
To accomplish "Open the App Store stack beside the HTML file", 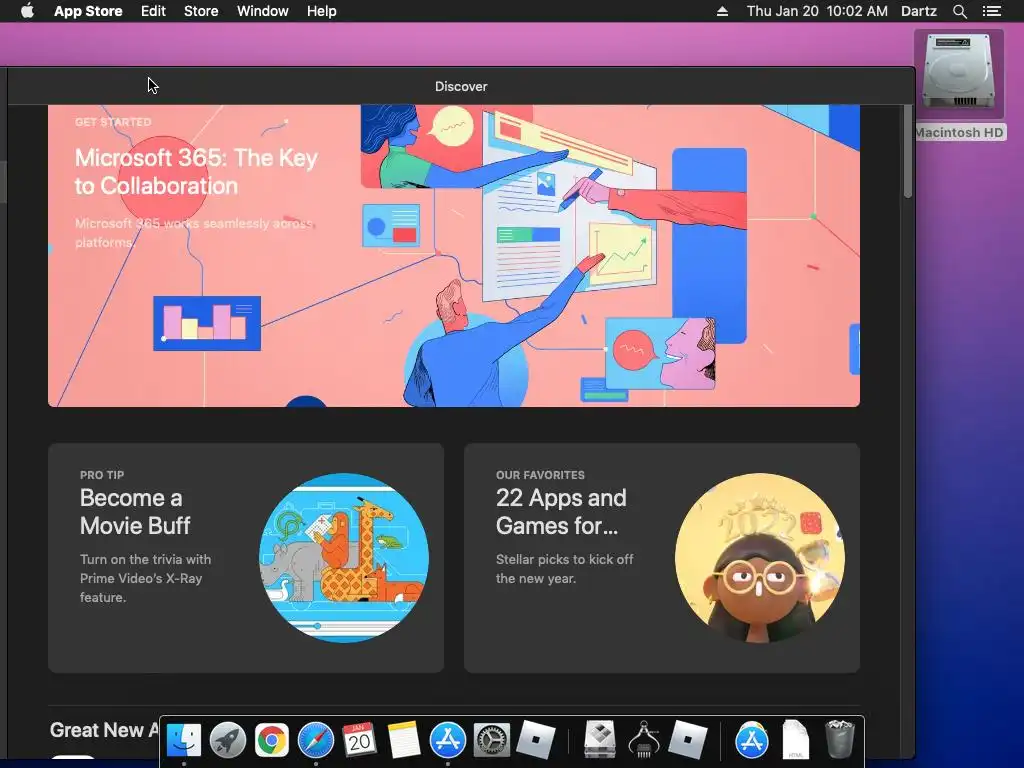I will (752, 740).
